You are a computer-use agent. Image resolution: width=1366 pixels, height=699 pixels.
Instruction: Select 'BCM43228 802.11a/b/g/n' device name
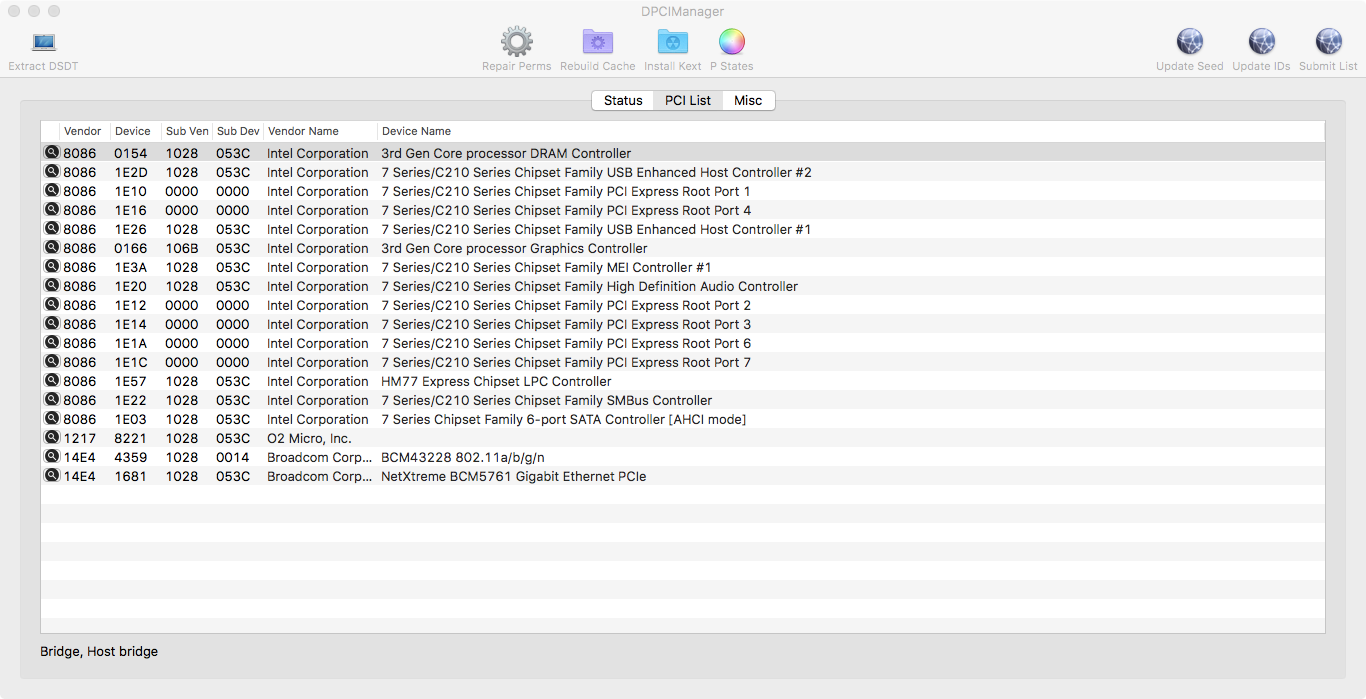click(463, 458)
